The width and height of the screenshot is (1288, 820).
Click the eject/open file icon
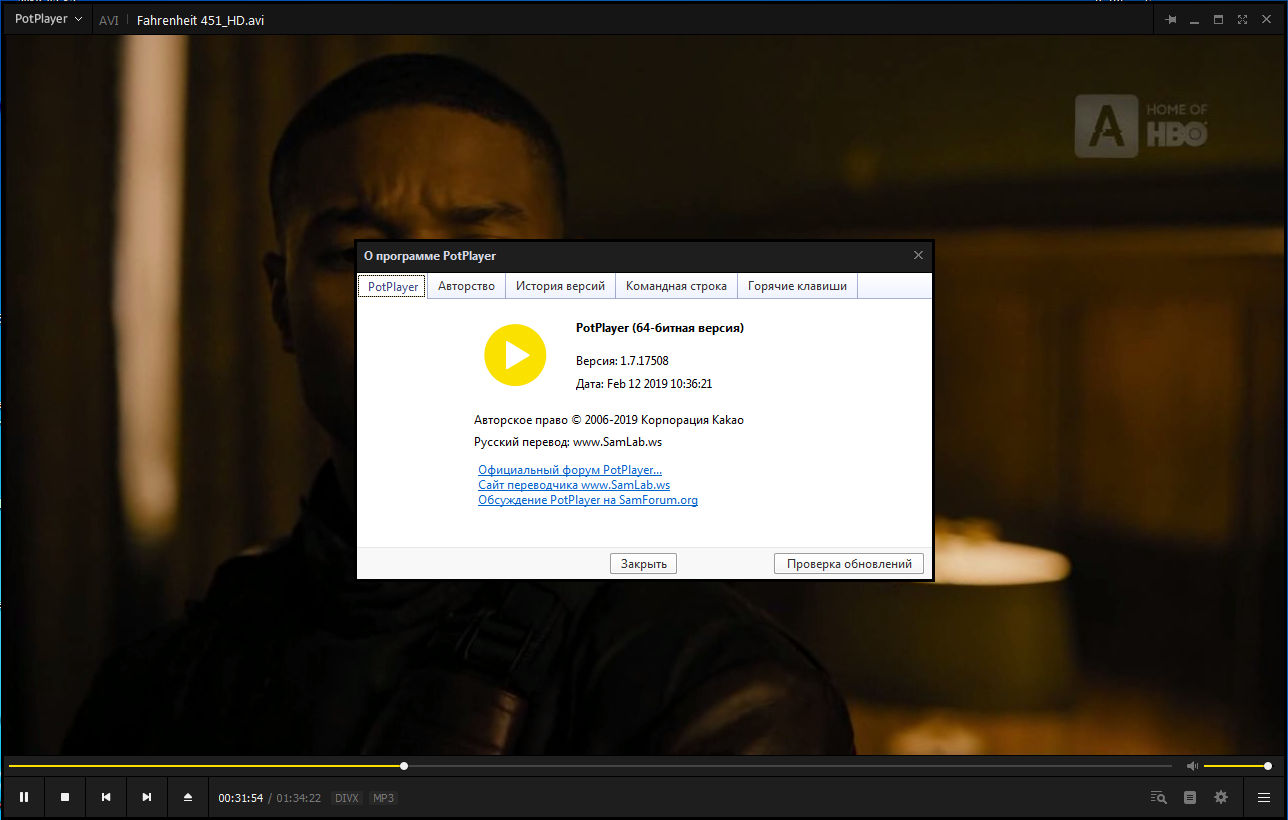(x=188, y=797)
